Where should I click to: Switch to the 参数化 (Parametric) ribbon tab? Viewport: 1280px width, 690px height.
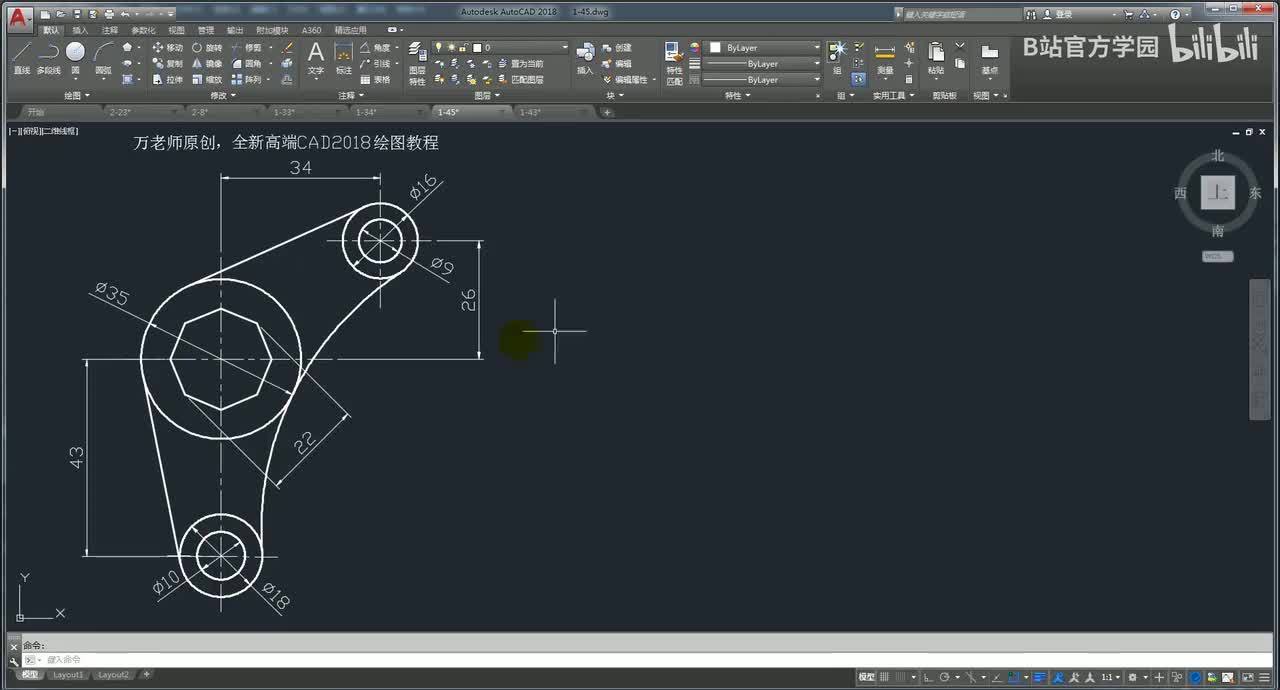click(x=143, y=30)
